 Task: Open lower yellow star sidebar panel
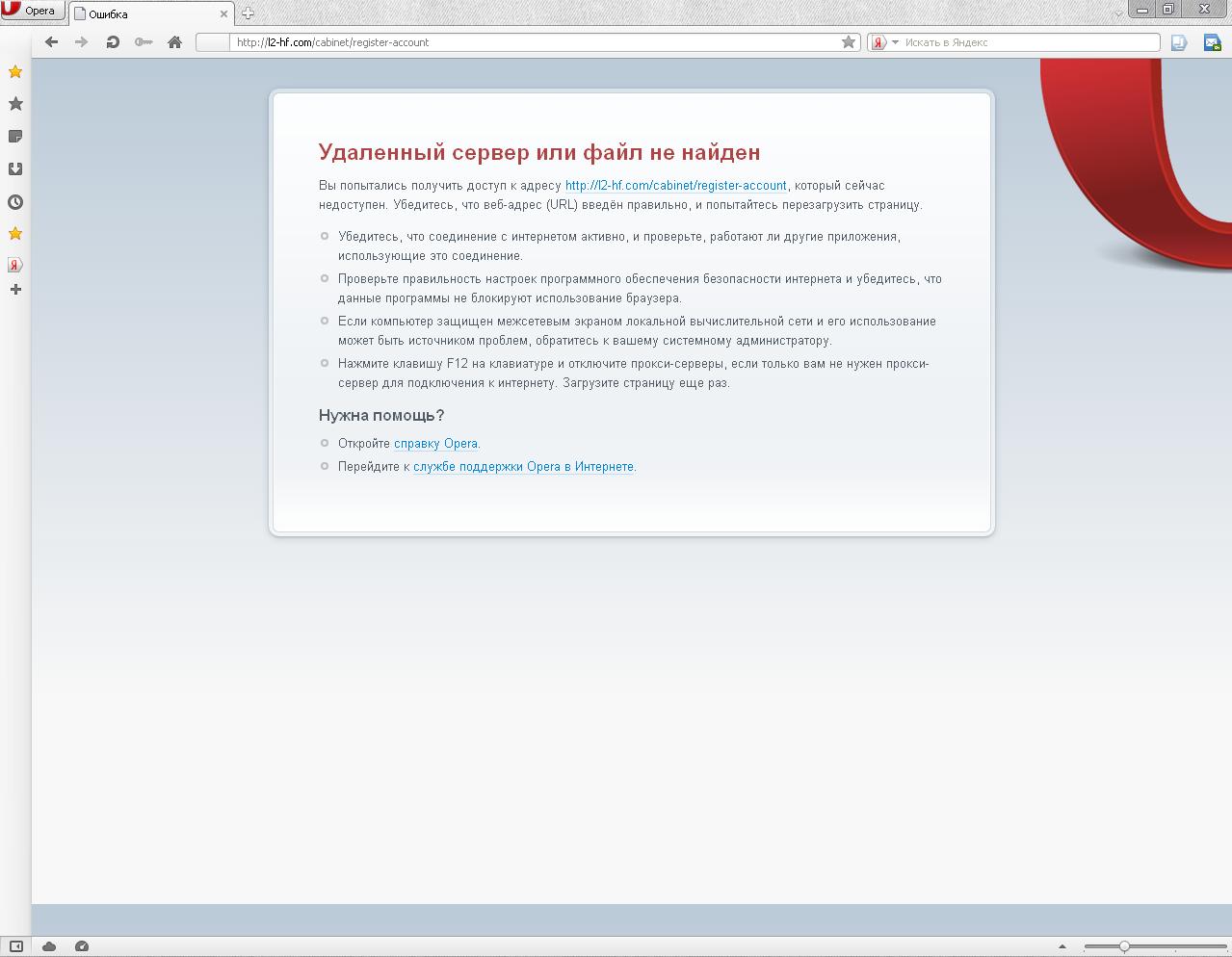click(15, 234)
